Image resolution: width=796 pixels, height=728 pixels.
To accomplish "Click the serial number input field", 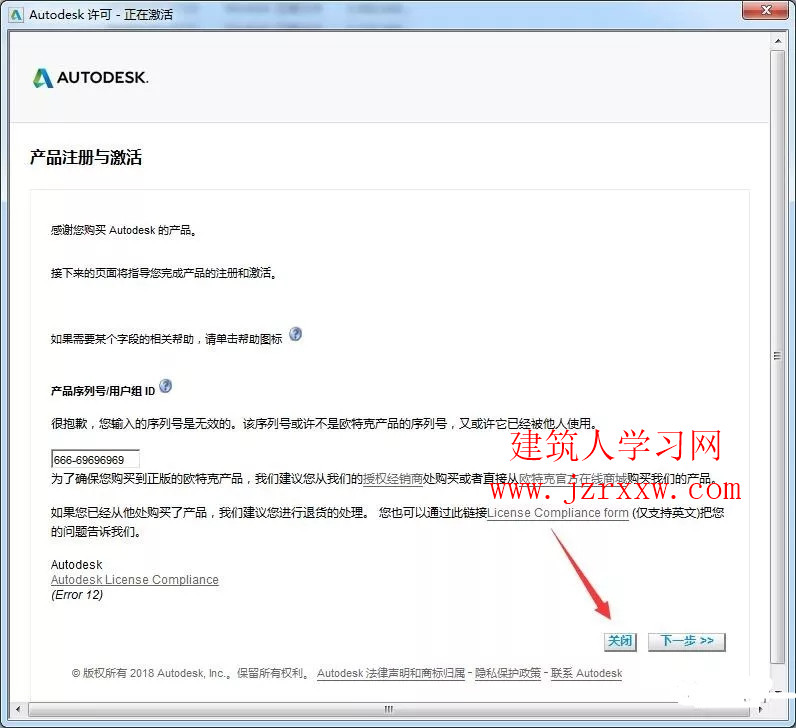I will coord(95,459).
